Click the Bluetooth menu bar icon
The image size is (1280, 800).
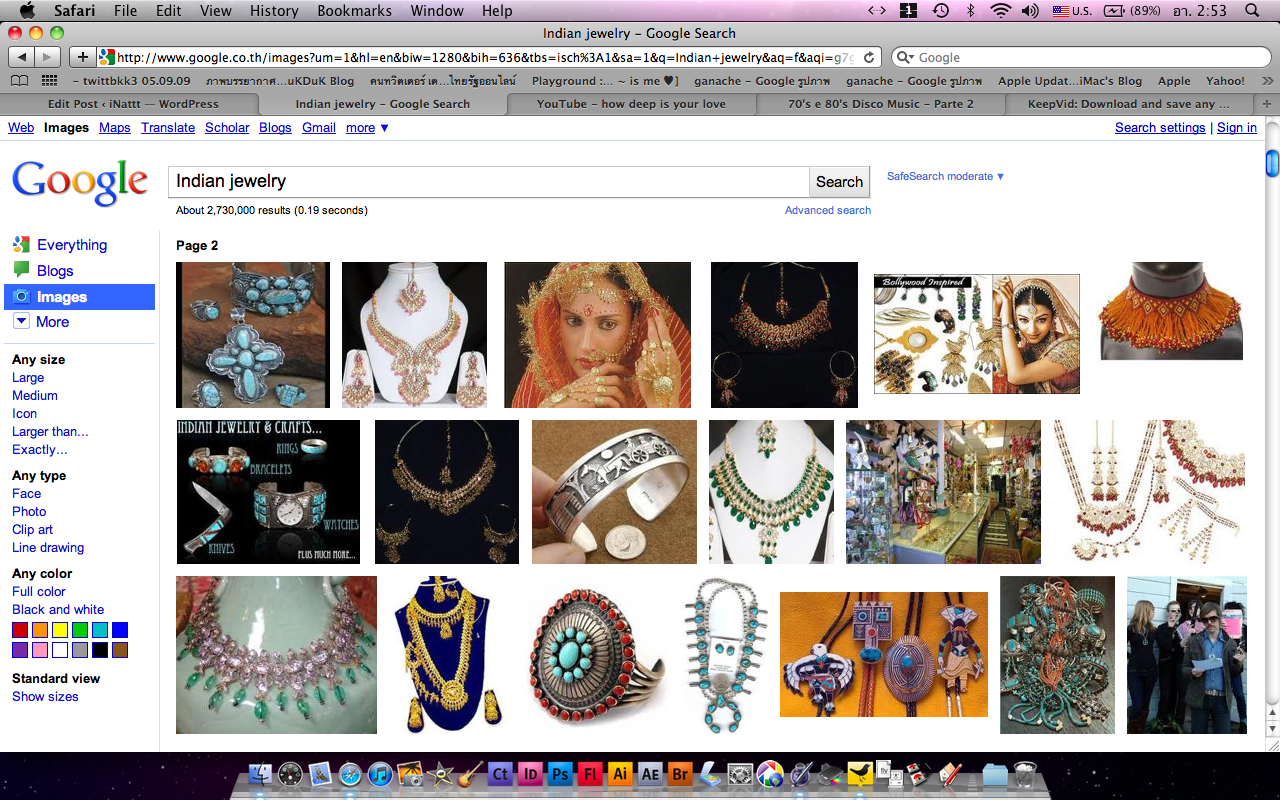pyautogui.click(x=970, y=11)
